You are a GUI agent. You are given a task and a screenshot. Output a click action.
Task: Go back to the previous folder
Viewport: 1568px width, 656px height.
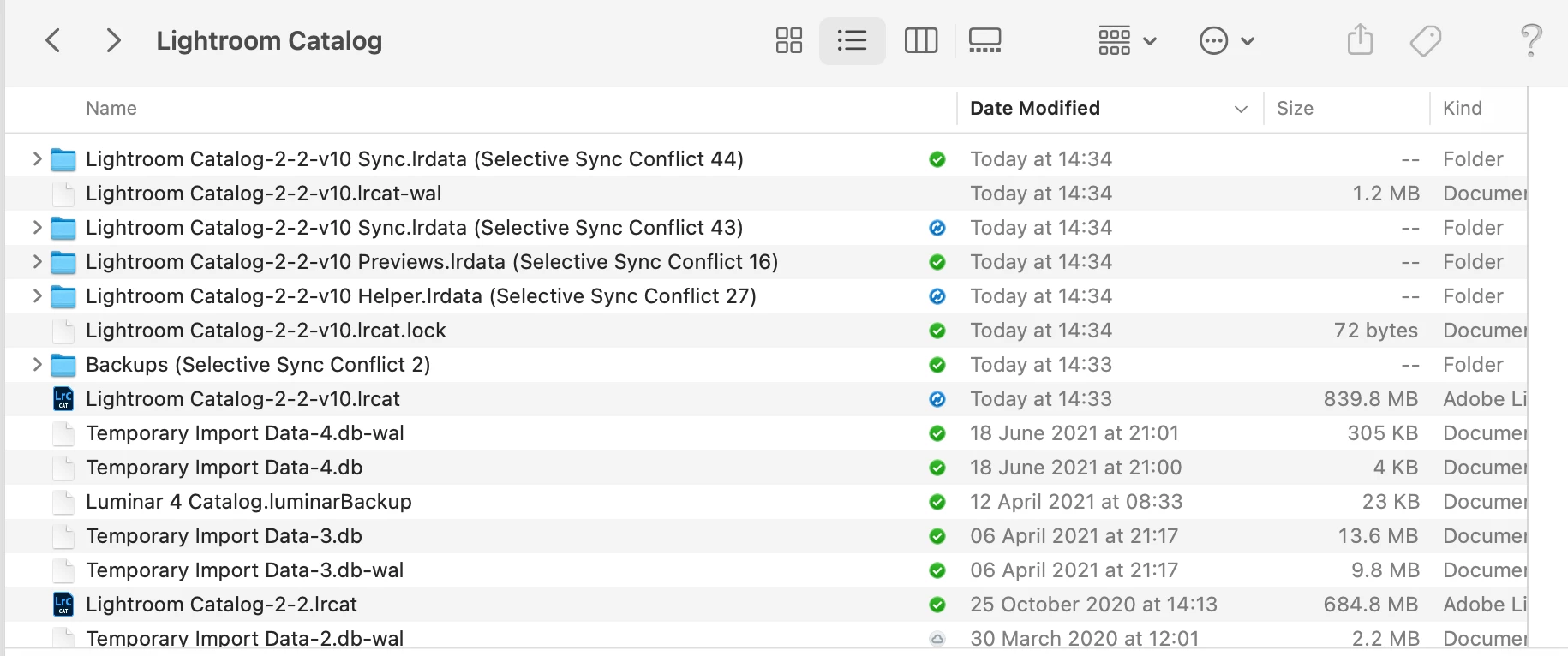click(x=53, y=40)
